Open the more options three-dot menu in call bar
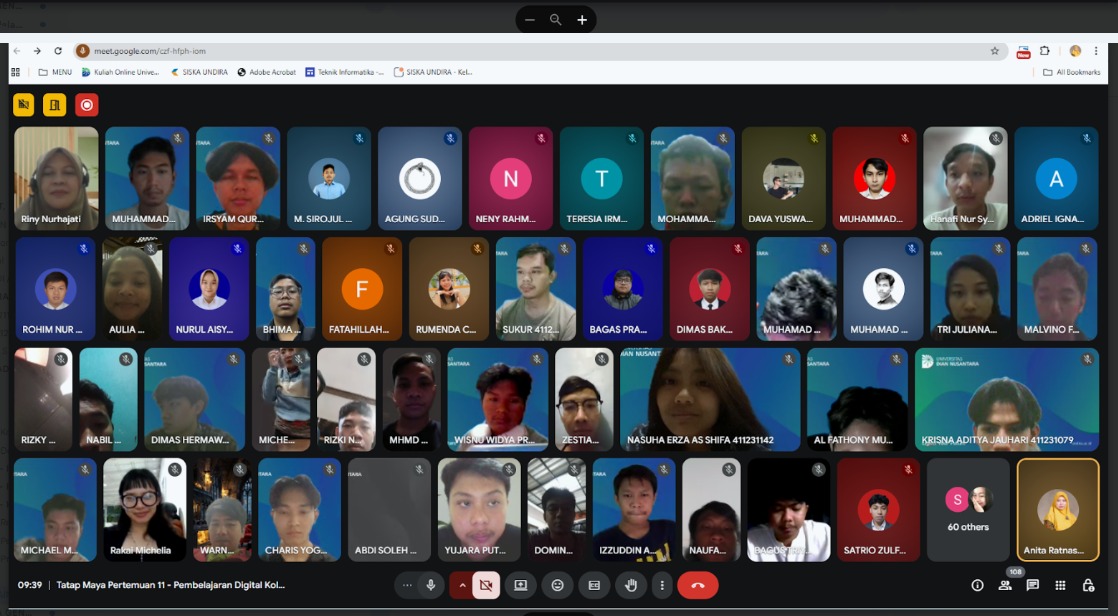The height and width of the screenshot is (616, 1118). click(x=662, y=585)
